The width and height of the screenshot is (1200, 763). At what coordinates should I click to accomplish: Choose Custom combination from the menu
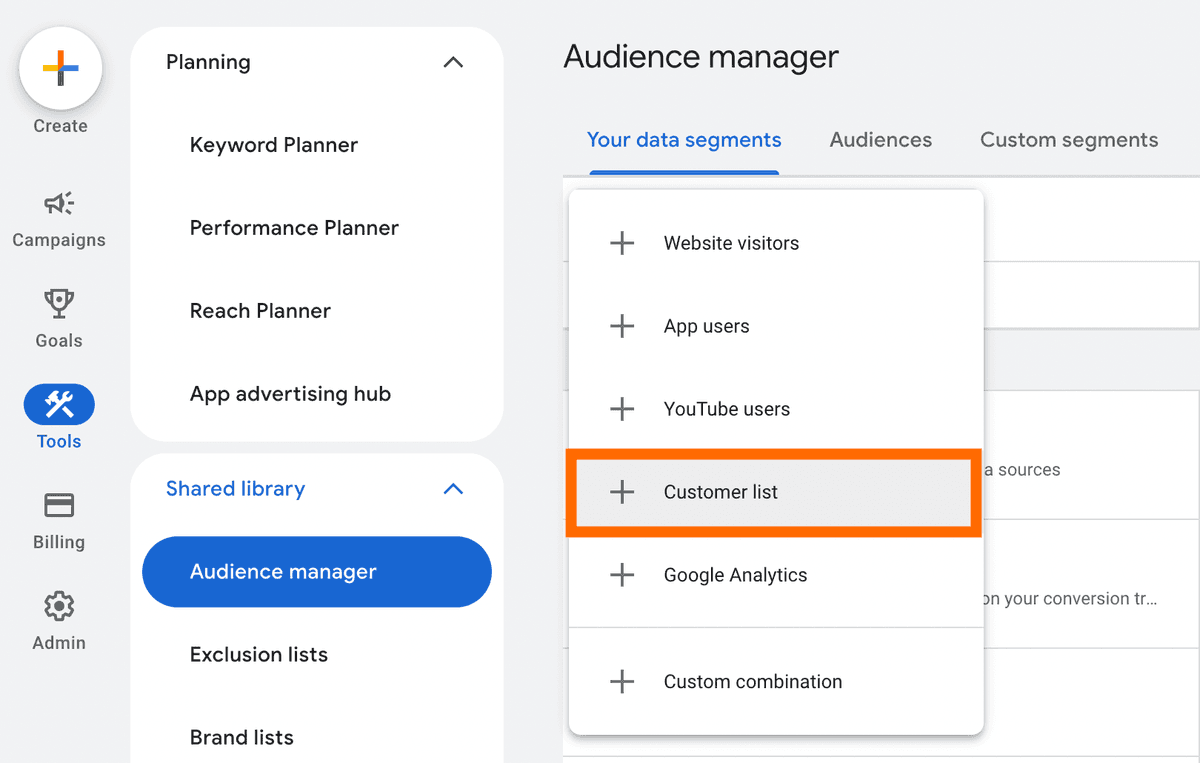tap(752, 681)
